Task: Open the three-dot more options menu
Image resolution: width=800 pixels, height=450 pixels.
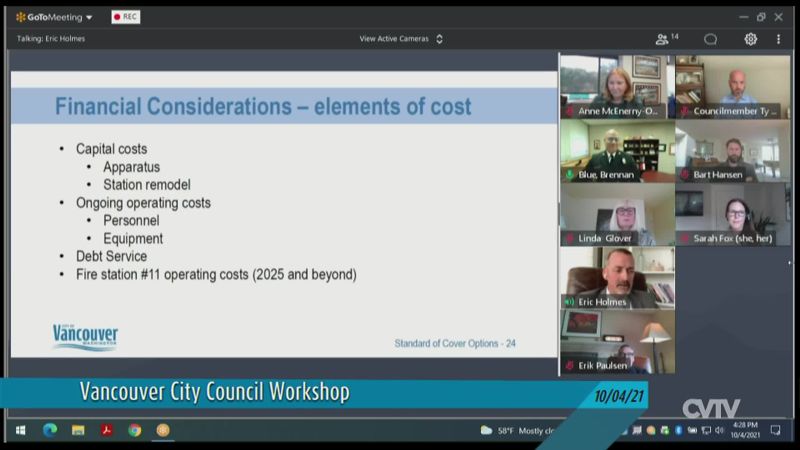Action: coord(778,39)
